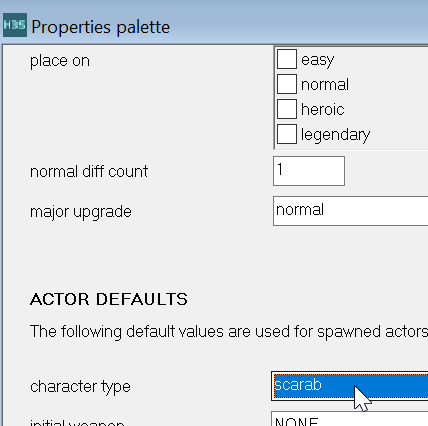The width and height of the screenshot is (428, 426).
Task: Click the Properties palette title text
Action: pyautogui.click(x=101, y=27)
